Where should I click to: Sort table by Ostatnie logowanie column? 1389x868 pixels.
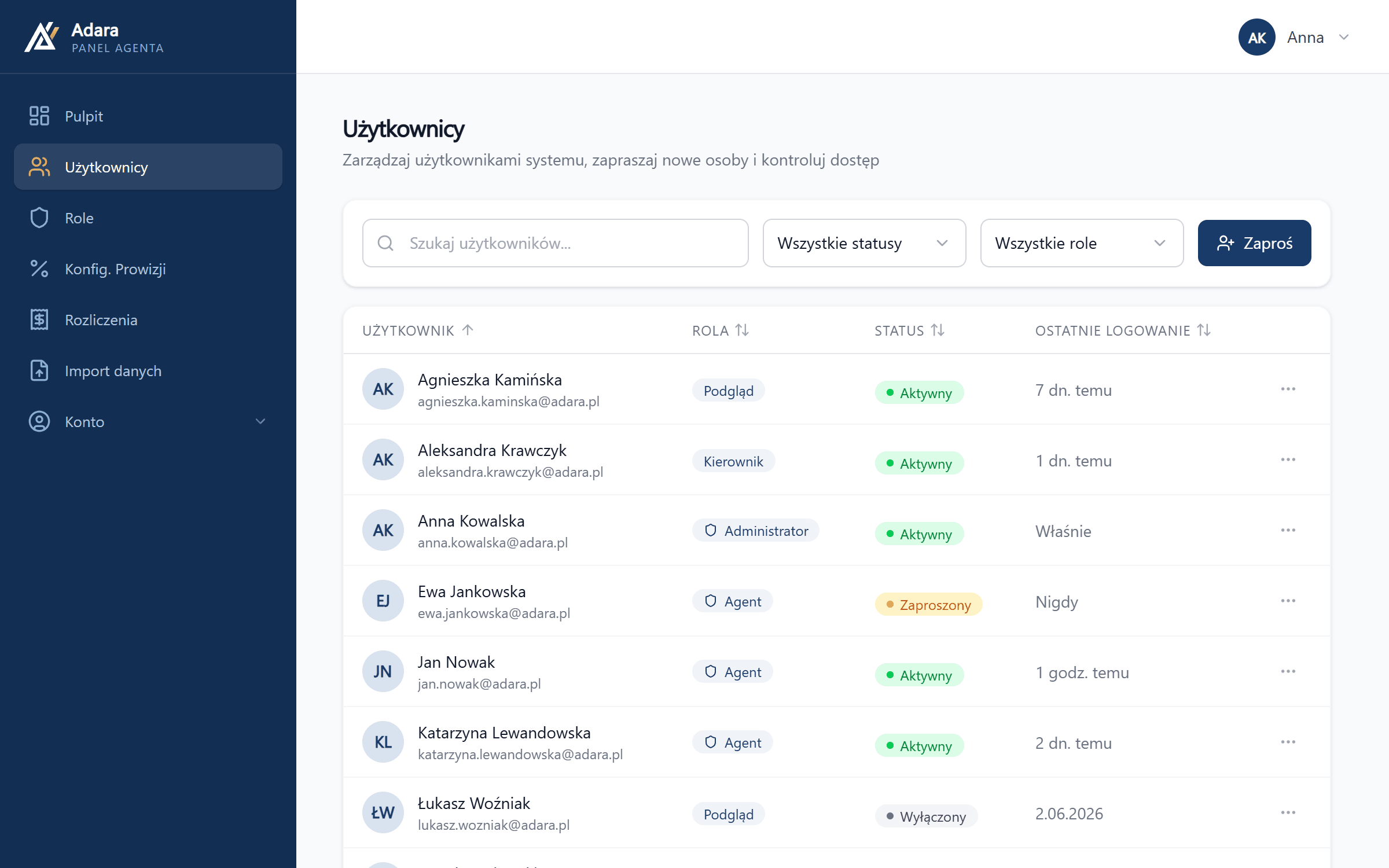coord(1123,330)
